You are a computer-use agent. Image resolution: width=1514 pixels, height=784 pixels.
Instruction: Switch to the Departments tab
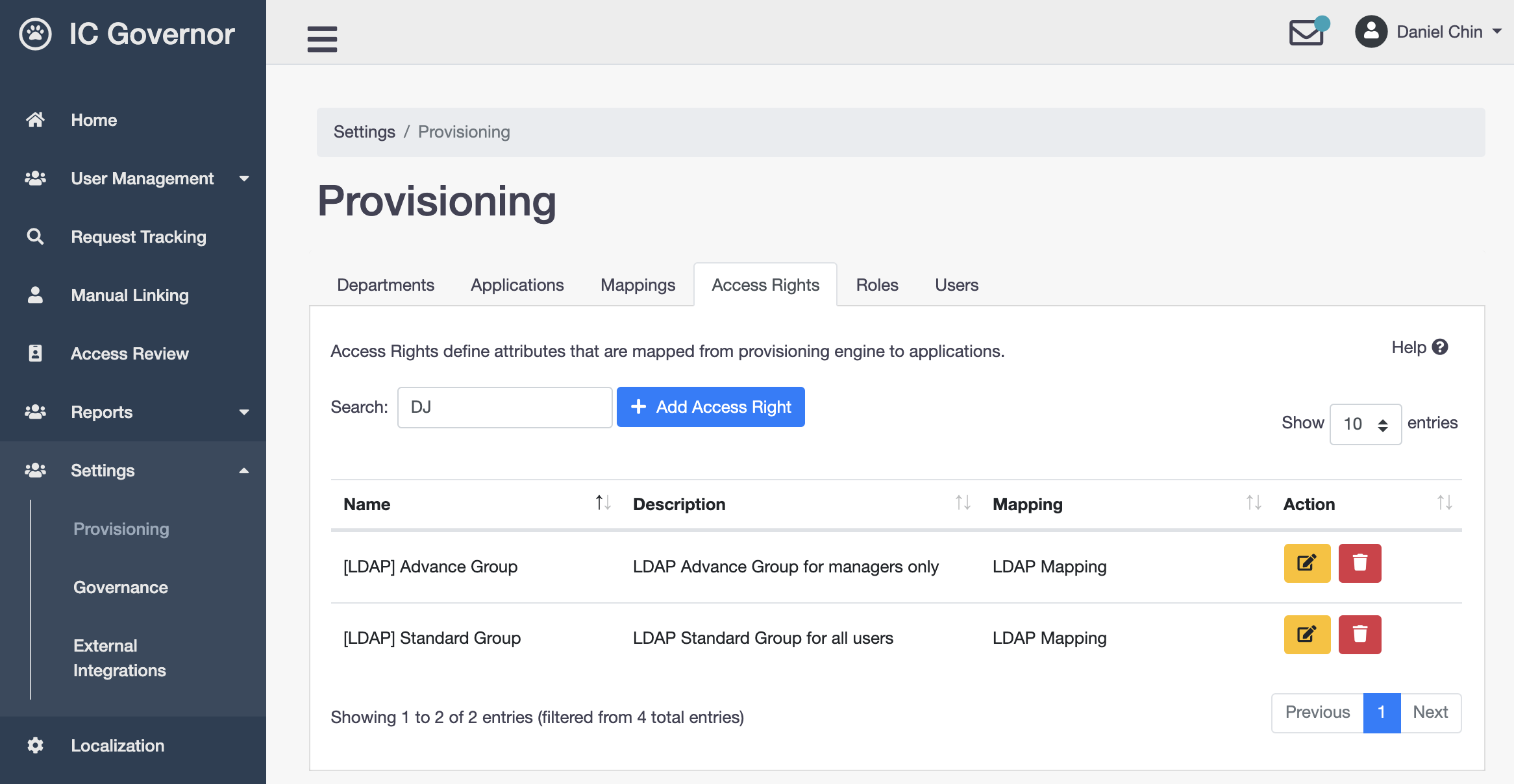385,285
